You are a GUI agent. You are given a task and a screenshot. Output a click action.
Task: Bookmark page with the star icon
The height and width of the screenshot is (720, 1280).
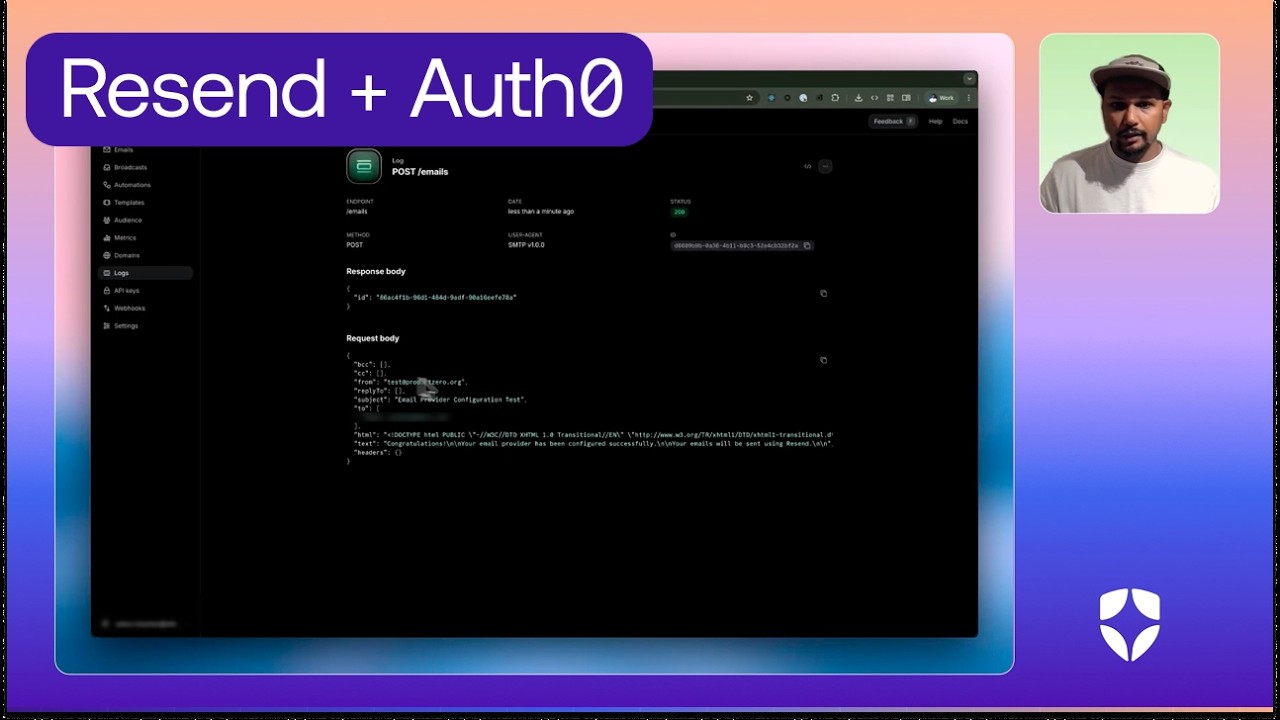(x=749, y=98)
